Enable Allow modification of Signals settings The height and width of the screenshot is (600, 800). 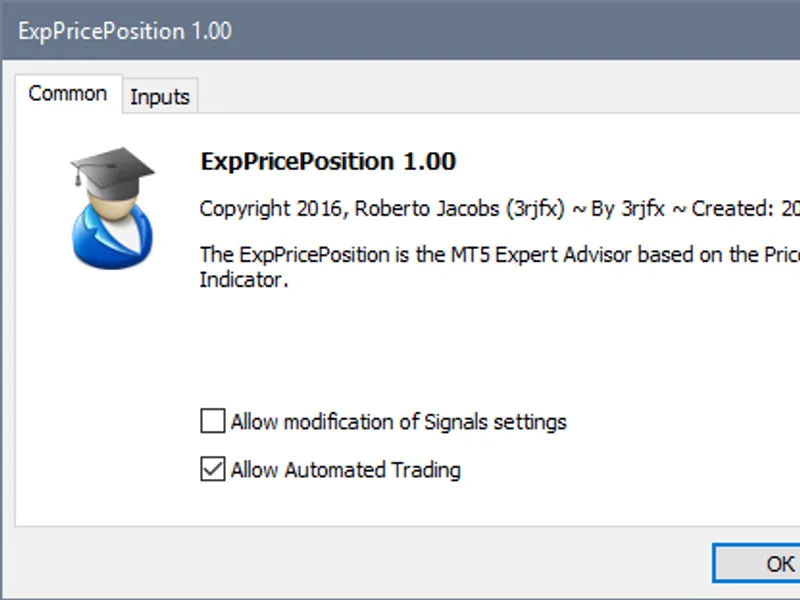(x=213, y=421)
